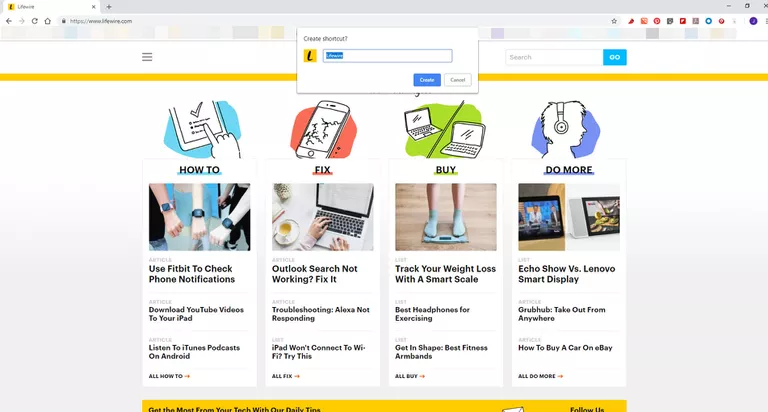Follow the ALL BUY link
Image resolution: width=768 pixels, height=412 pixels.
tap(410, 376)
